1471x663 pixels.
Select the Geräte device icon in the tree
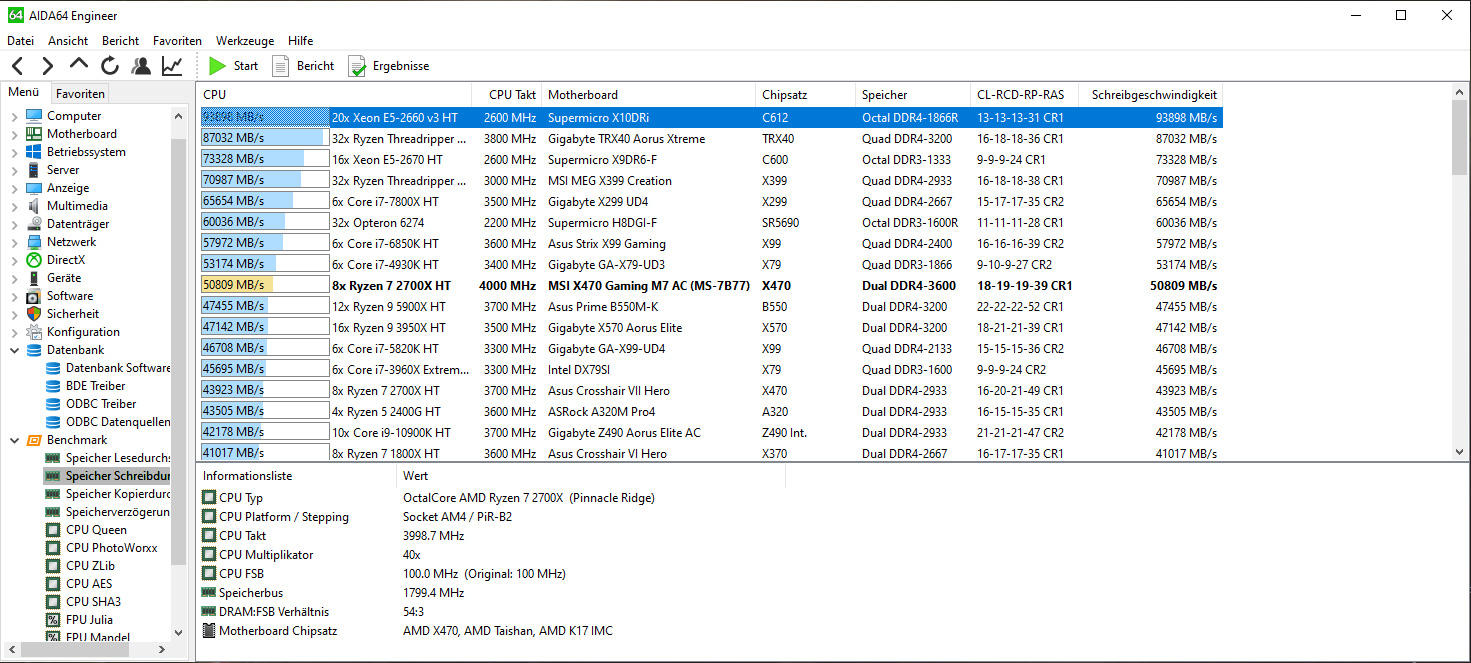pyautogui.click(x=34, y=278)
